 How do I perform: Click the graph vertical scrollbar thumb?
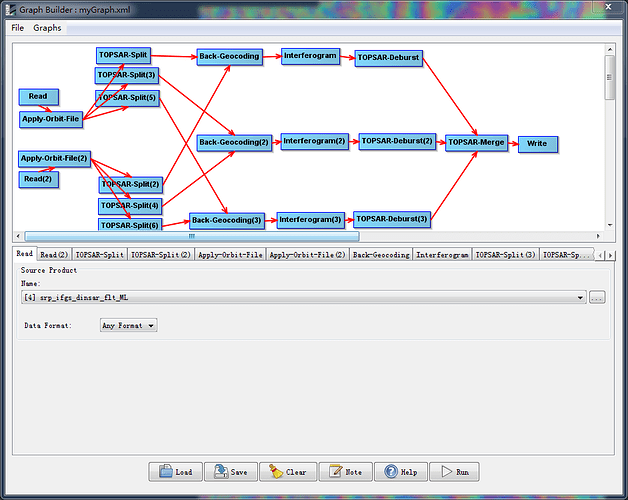[610, 77]
